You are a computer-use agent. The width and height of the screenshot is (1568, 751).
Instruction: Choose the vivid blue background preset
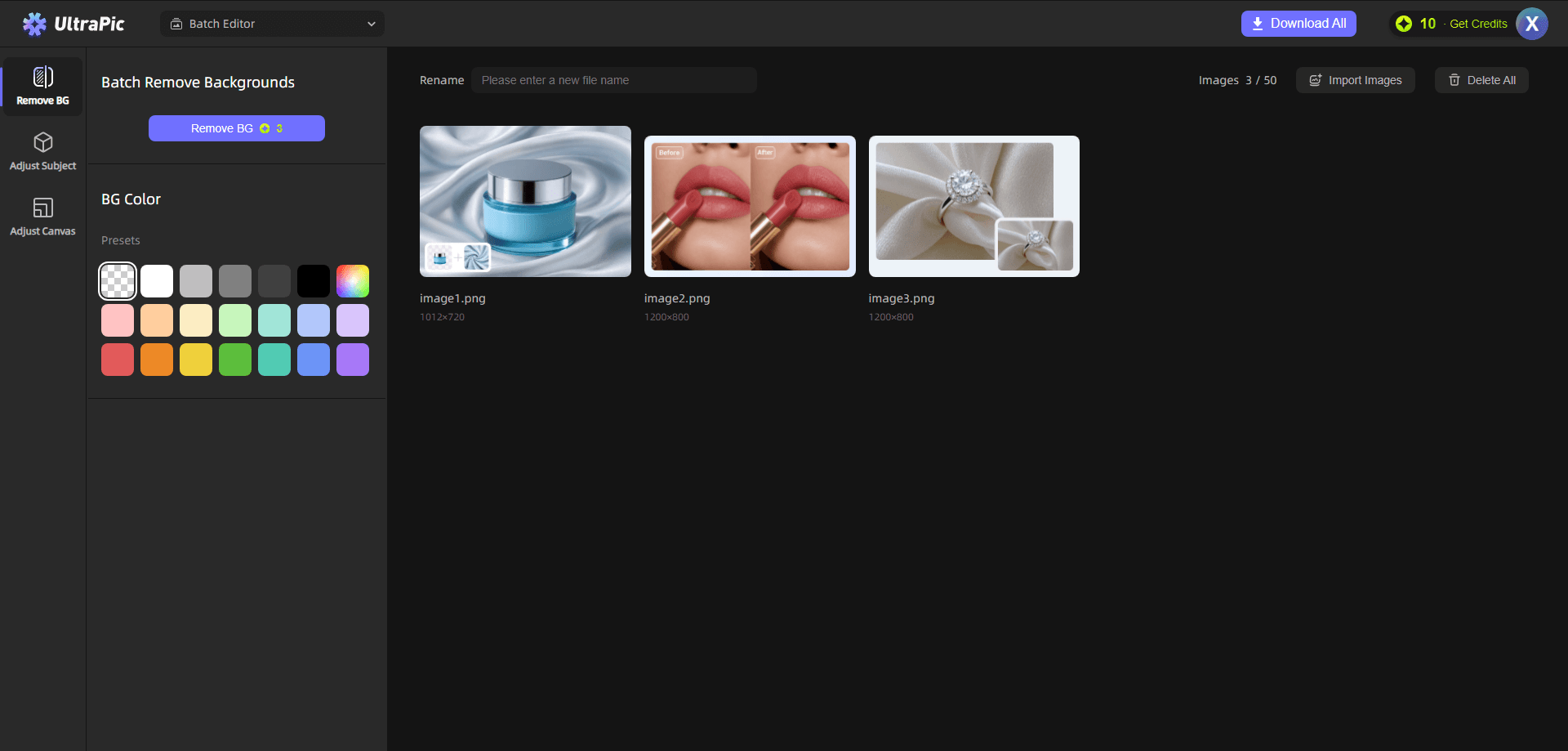click(x=314, y=360)
